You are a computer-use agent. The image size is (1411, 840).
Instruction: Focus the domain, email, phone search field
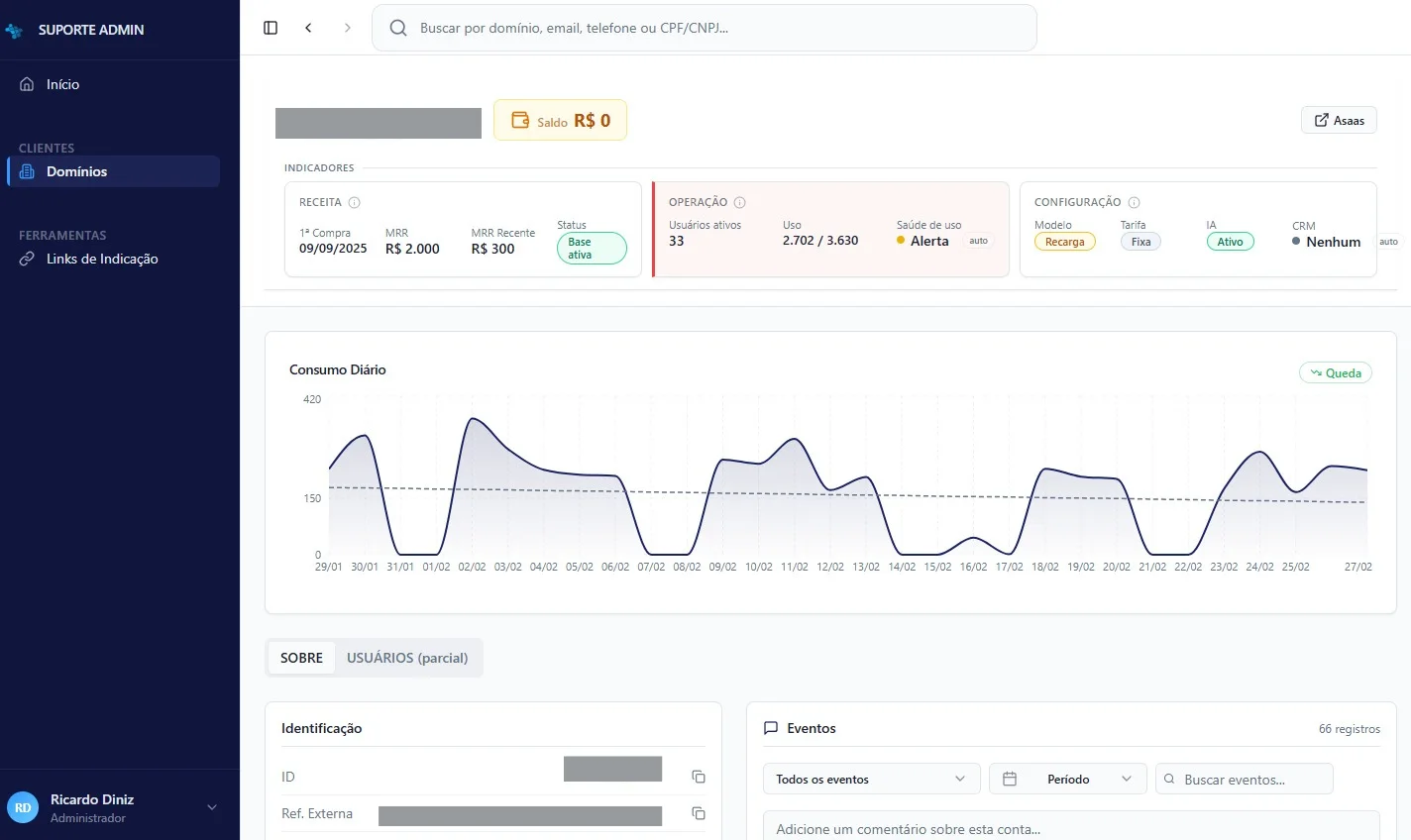click(705, 28)
